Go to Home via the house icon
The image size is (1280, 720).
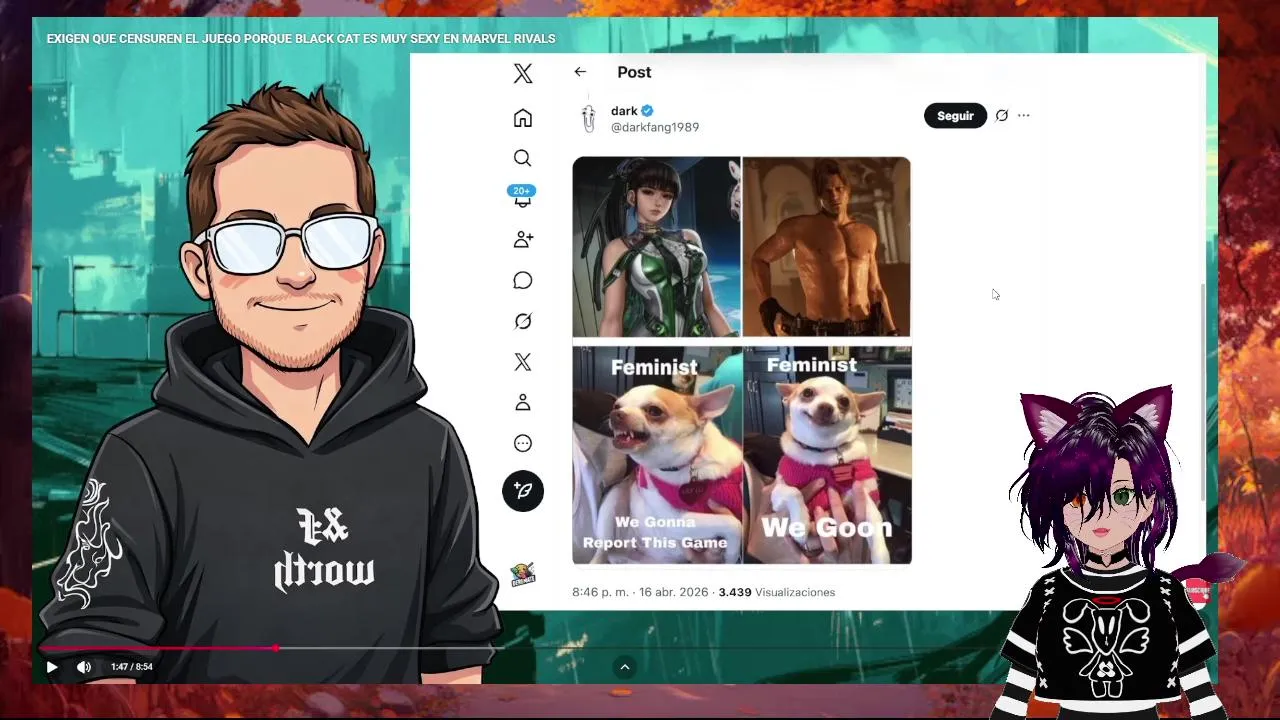click(x=523, y=118)
